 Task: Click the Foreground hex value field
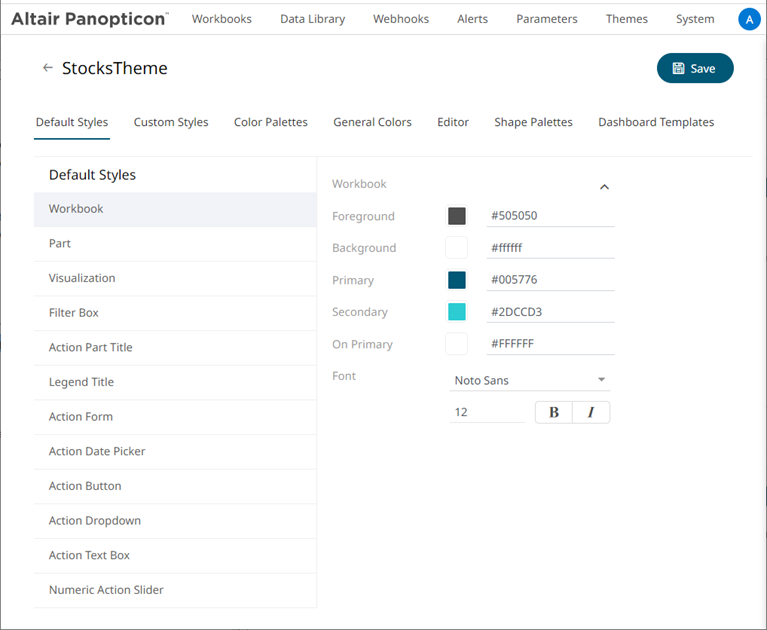coord(550,216)
